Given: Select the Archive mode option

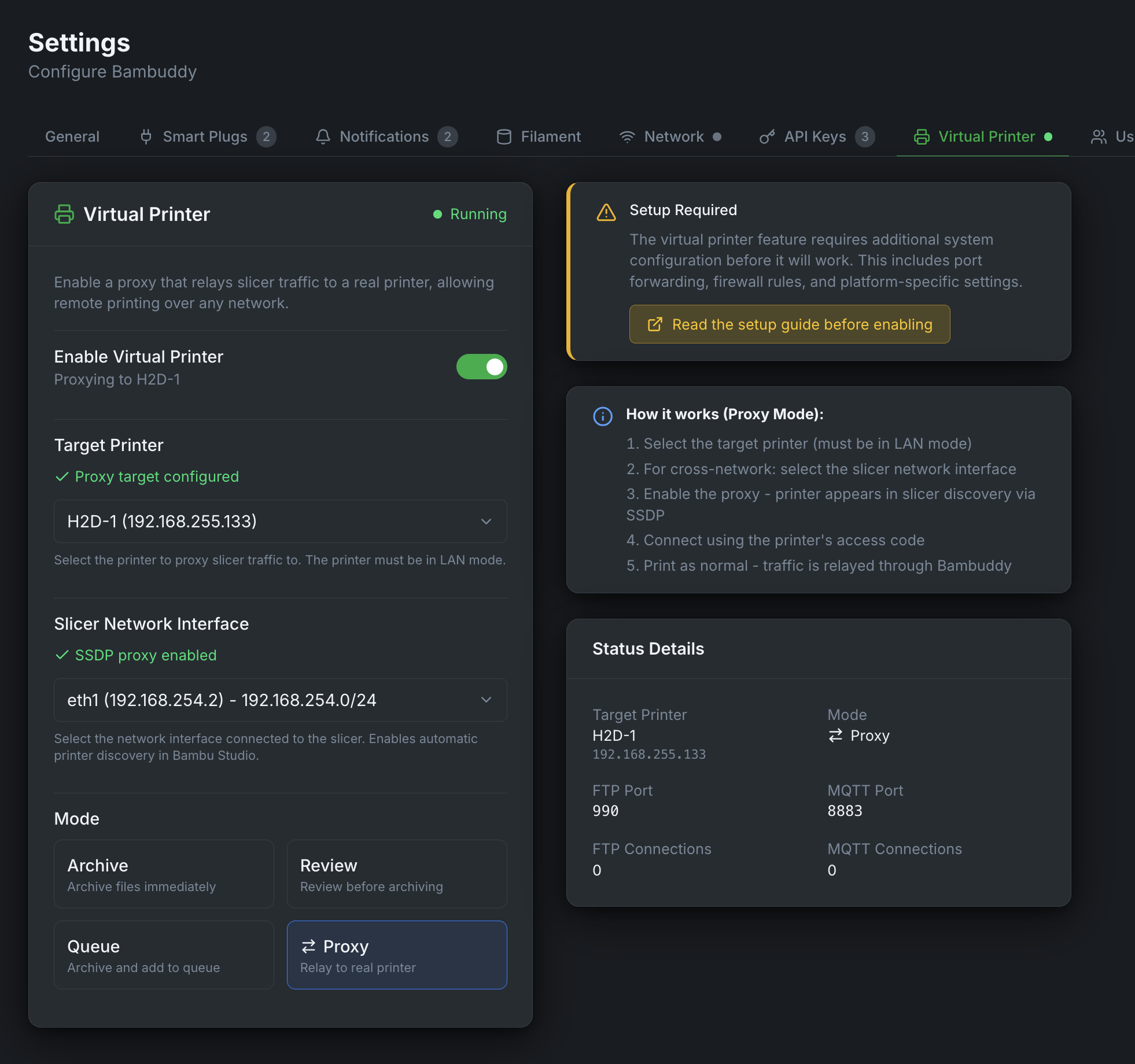Looking at the screenshot, I should click(164, 874).
